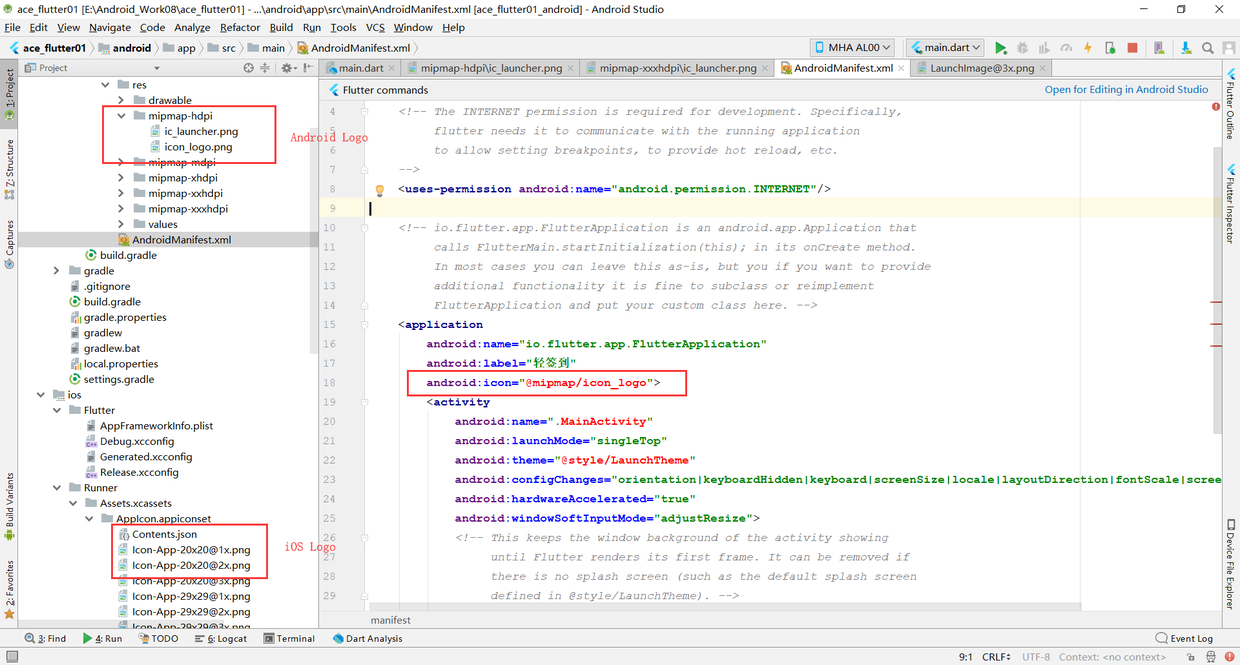Open the Terminal tool window button
Image resolution: width=1240 pixels, height=665 pixels.
pyautogui.click(x=289, y=638)
